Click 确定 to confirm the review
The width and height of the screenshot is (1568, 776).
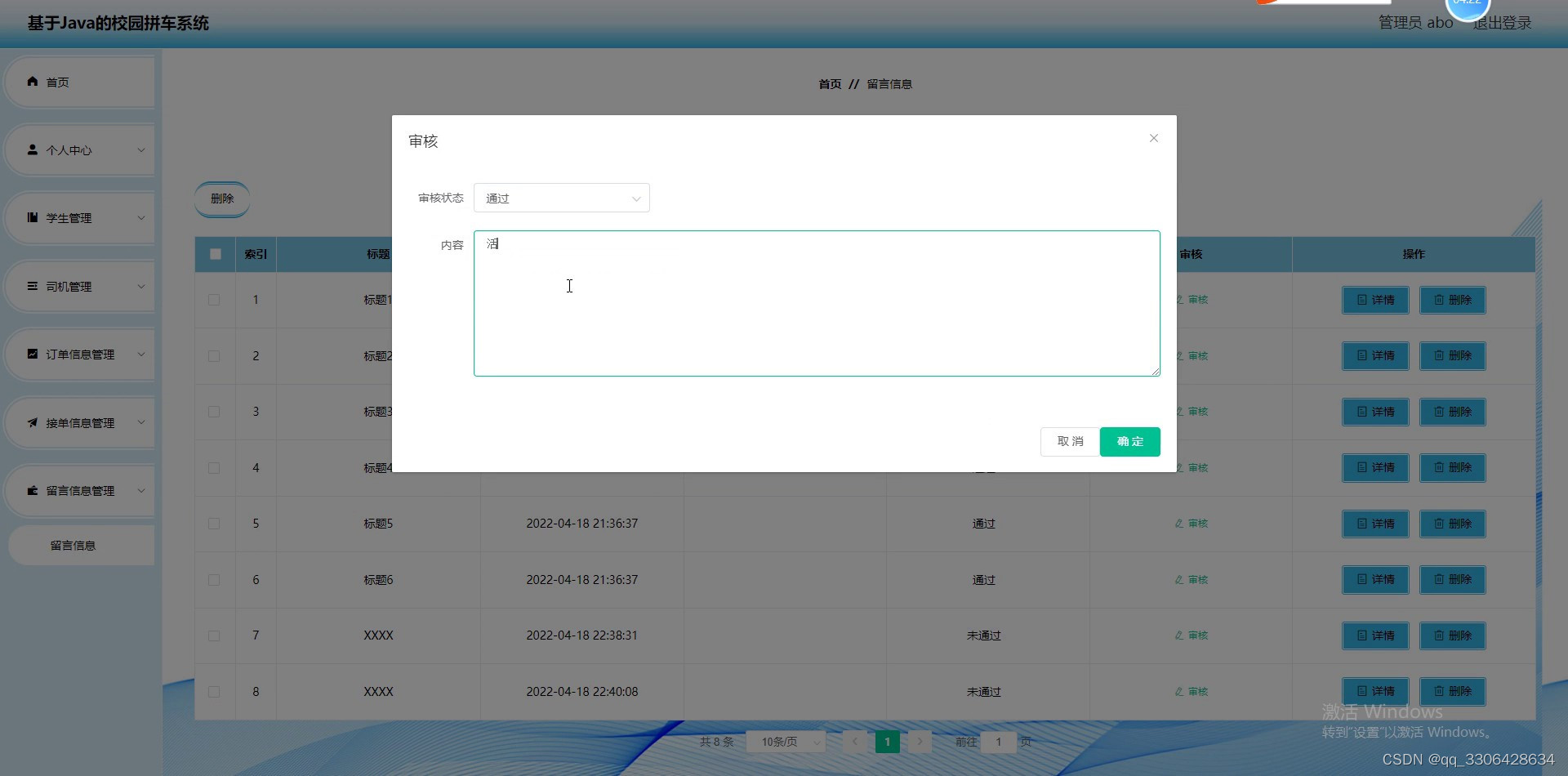pyautogui.click(x=1130, y=442)
